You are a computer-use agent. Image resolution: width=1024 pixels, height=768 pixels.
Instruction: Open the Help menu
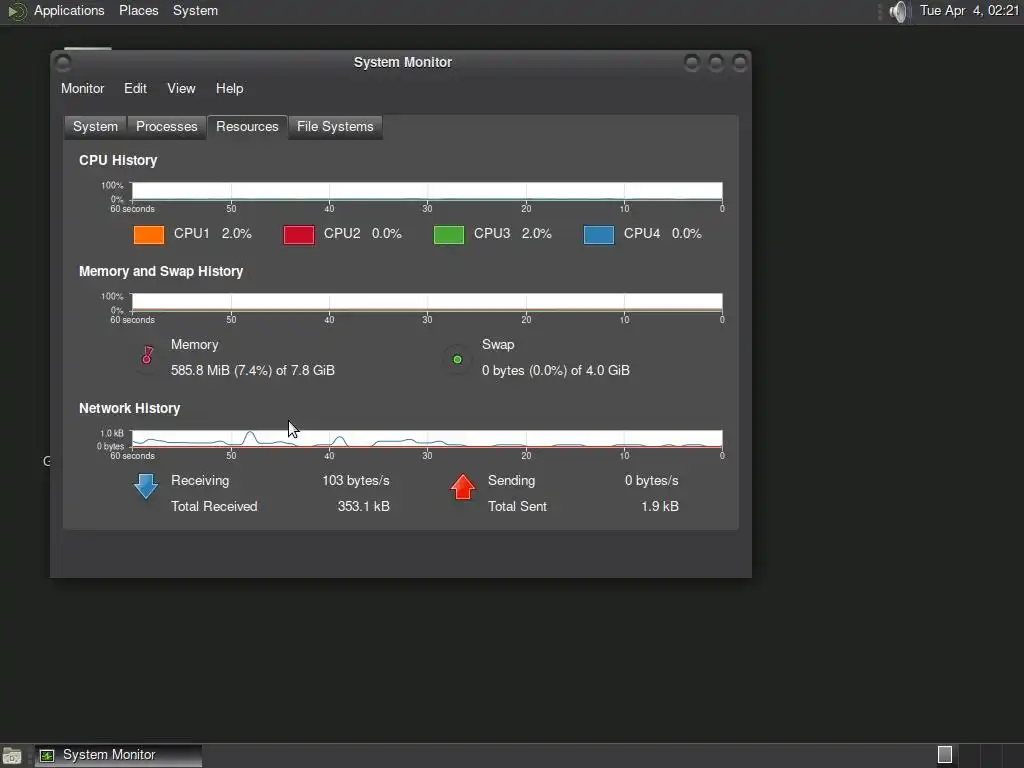click(x=229, y=89)
